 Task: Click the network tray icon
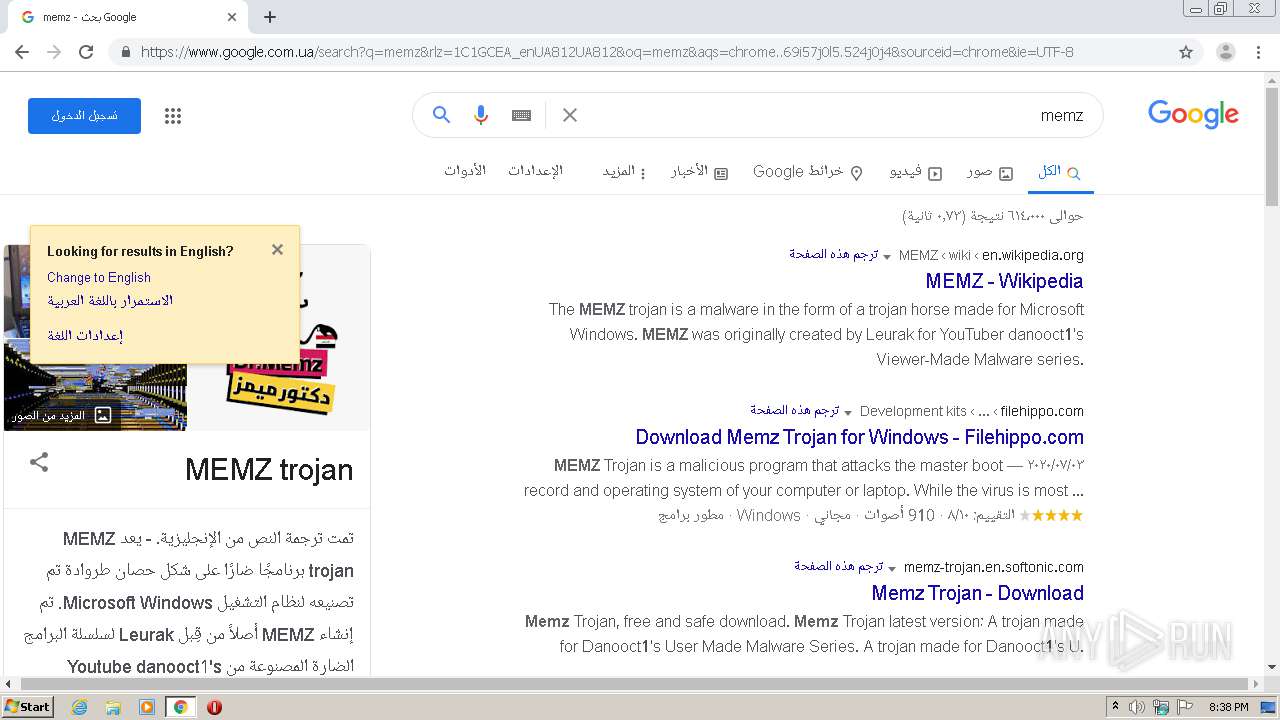click(x=1161, y=707)
